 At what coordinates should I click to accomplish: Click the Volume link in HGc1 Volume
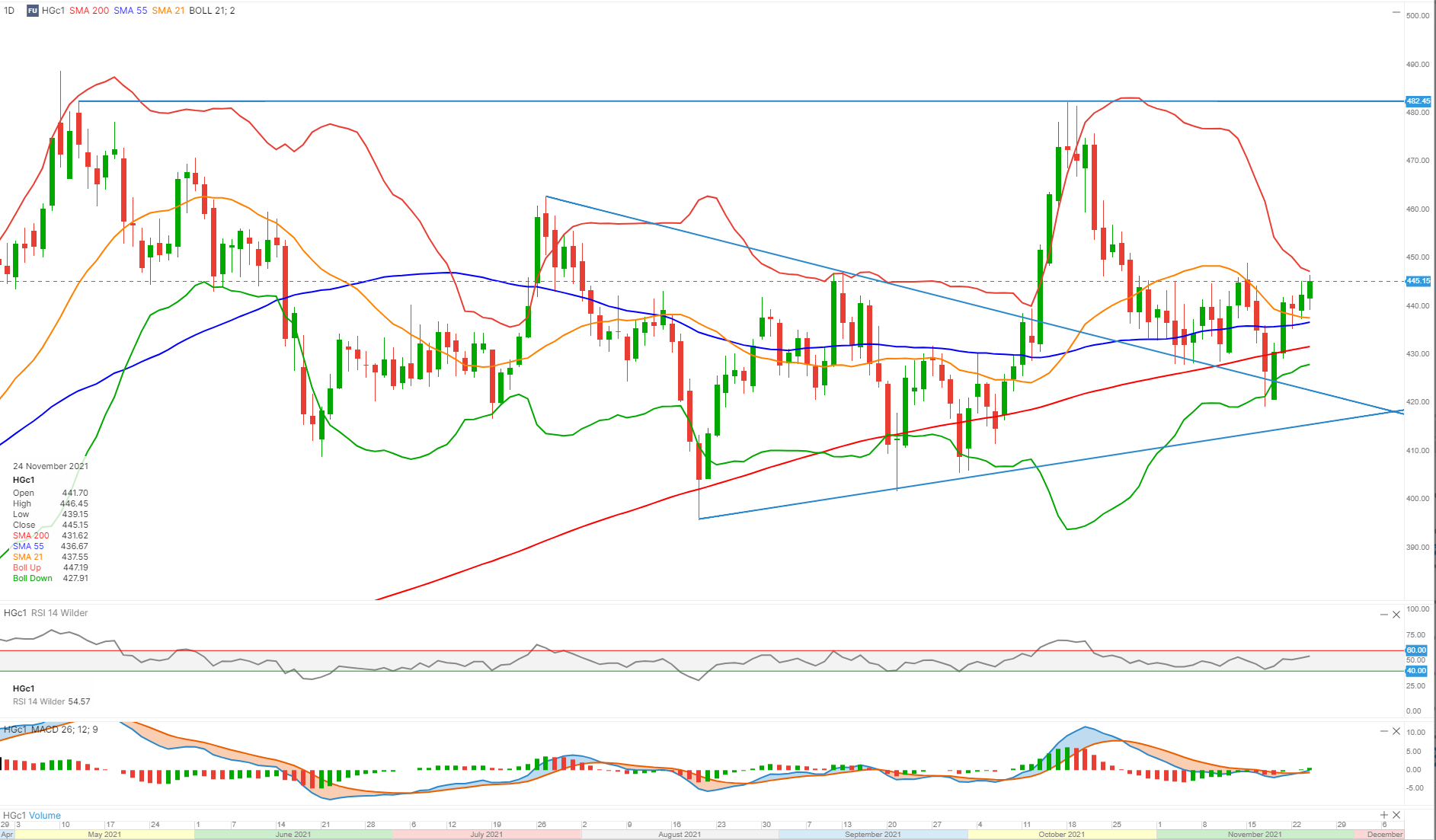tap(45, 816)
